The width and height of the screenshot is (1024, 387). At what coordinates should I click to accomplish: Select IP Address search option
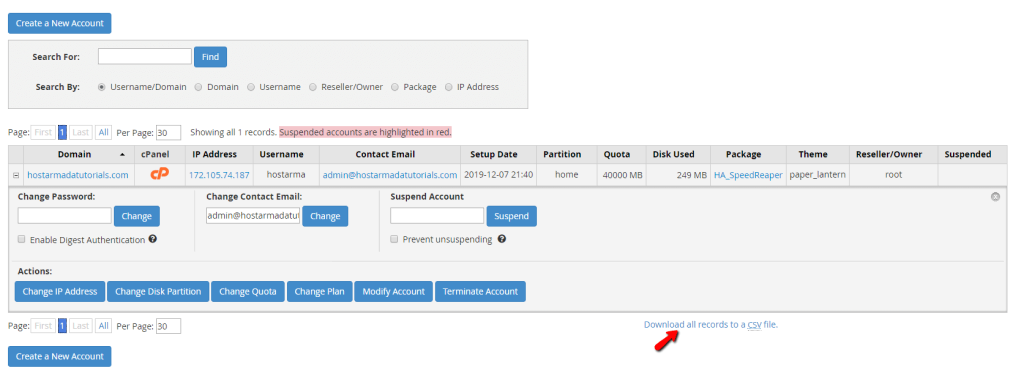(x=449, y=87)
